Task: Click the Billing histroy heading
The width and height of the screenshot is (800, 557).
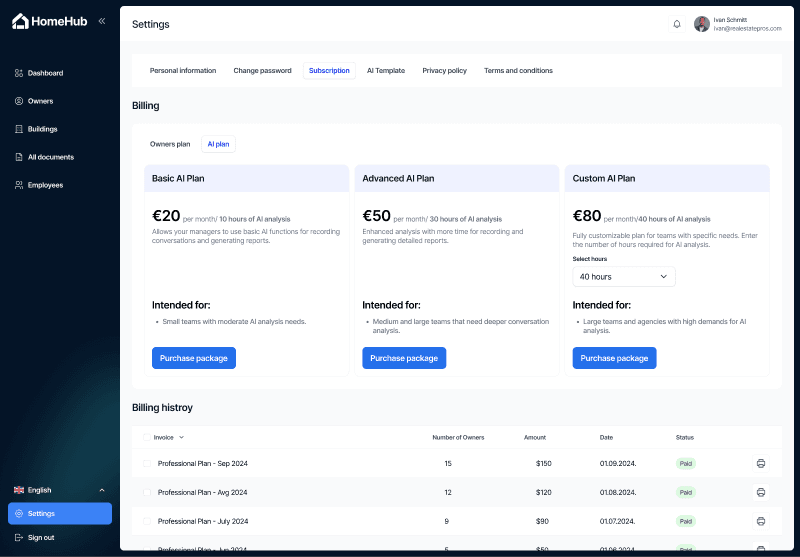Action: (162, 408)
